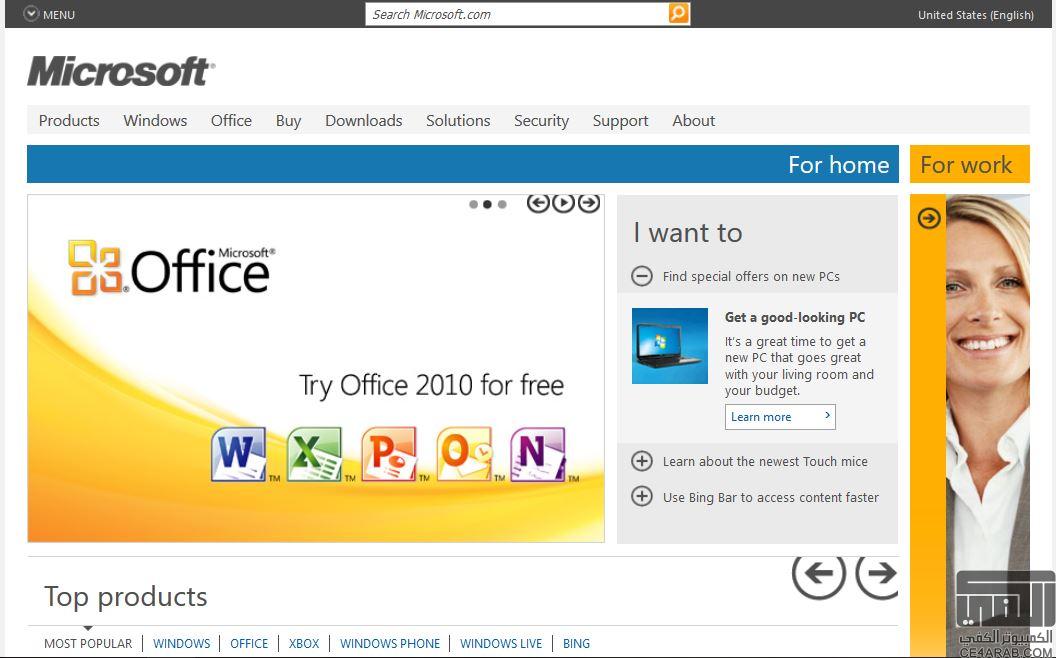The width and height of the screenshot is (1056, 658).
Task: Play the banner slideshow
Action: (x=563, y=202)
